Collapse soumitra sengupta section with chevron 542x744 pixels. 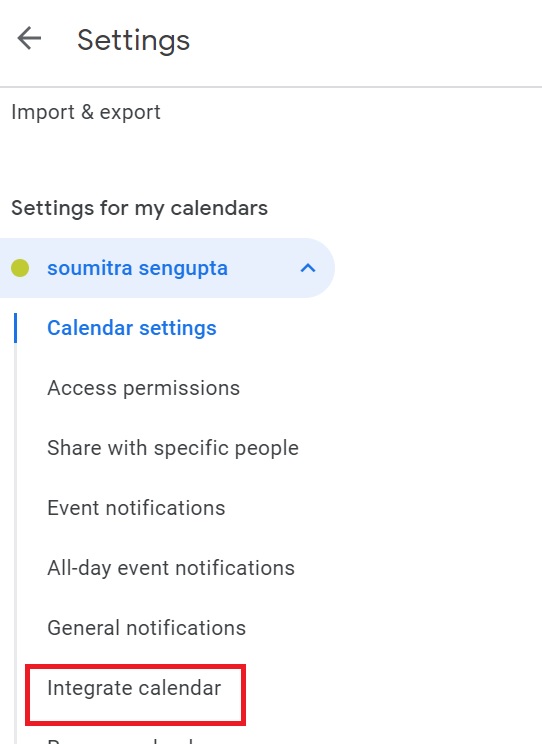coord(308,268)
